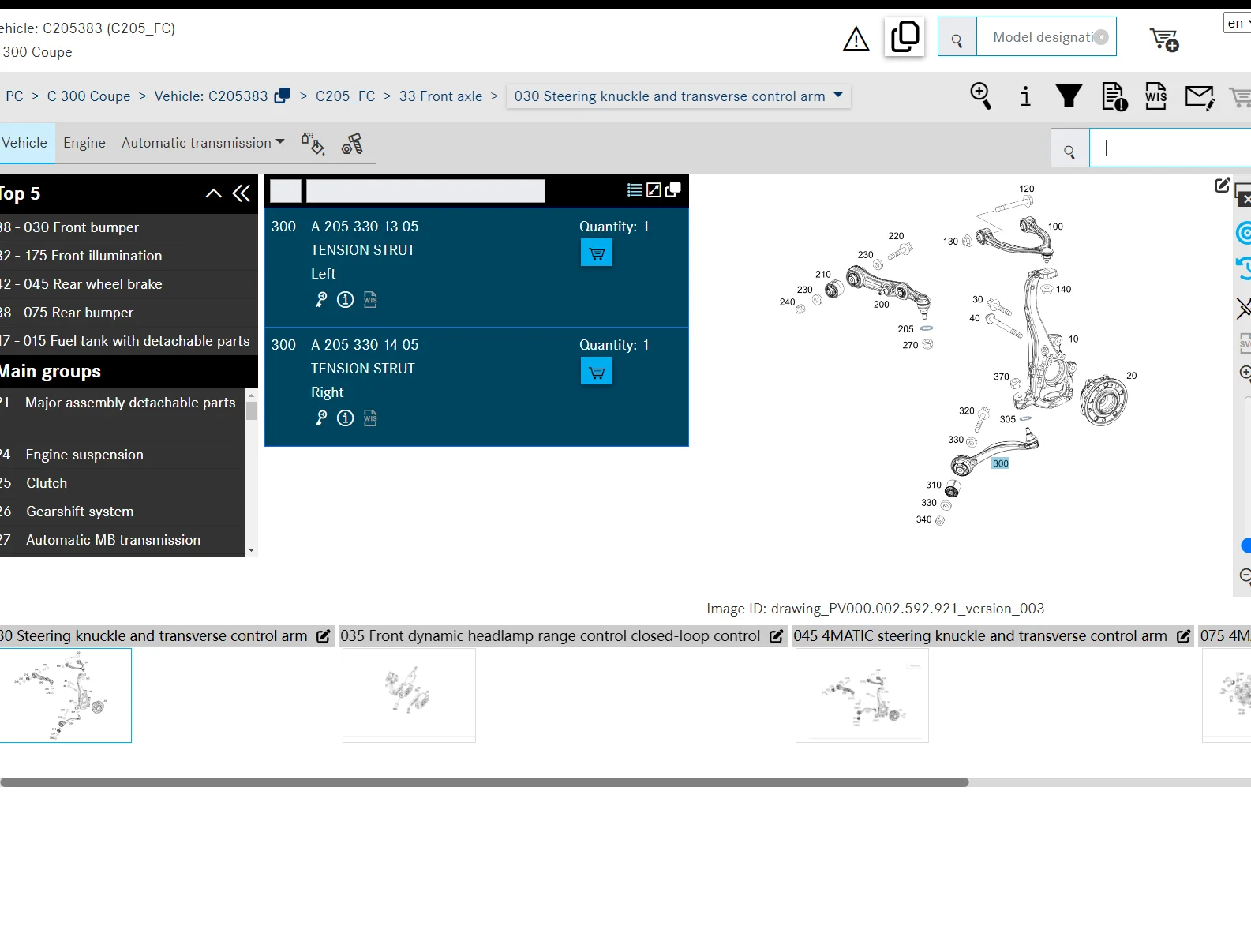The image size is (1251, 952).
Task: Select the 035 Front dynamic headlamp thumbnail
Action: click(x=409, y=695)
